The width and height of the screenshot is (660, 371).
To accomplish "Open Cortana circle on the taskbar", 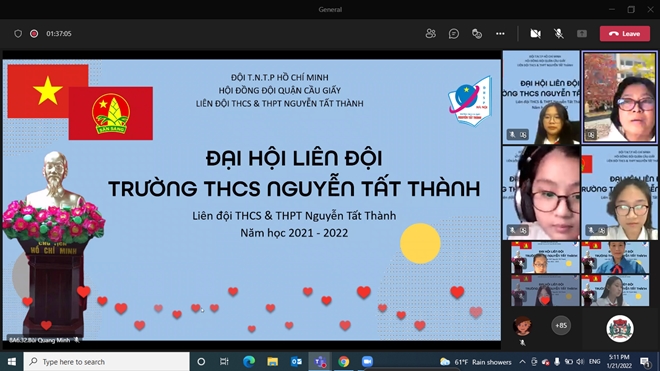I will pyautogui.click(x=201, y=362).
